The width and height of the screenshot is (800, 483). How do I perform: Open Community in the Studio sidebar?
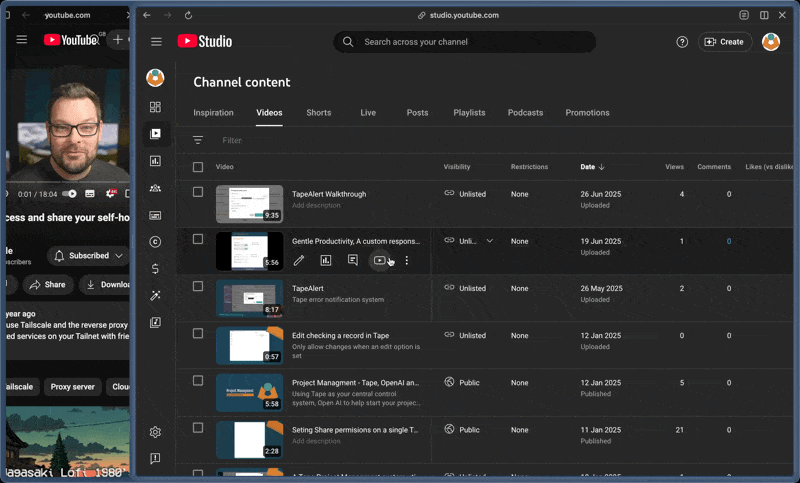pos(155,188)
